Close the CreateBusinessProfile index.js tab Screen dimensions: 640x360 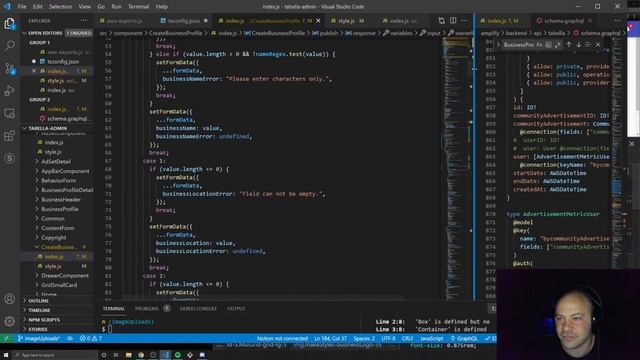318,20
